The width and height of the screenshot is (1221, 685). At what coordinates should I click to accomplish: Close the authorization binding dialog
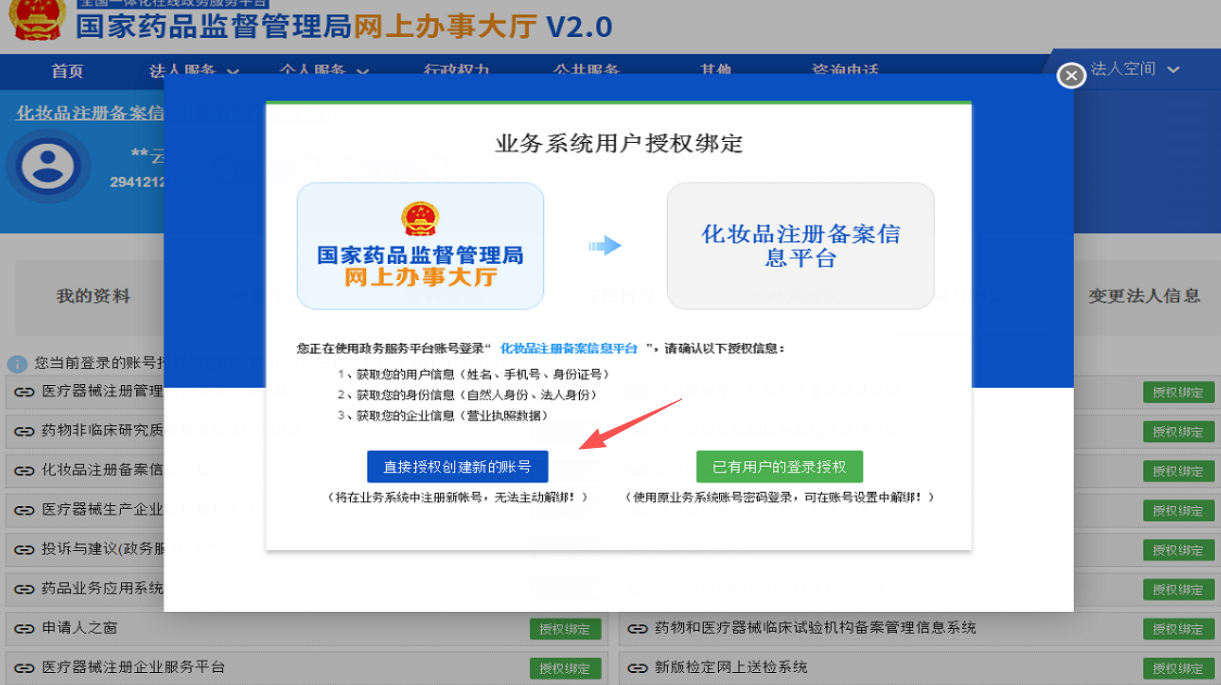tap(1071, 75)
